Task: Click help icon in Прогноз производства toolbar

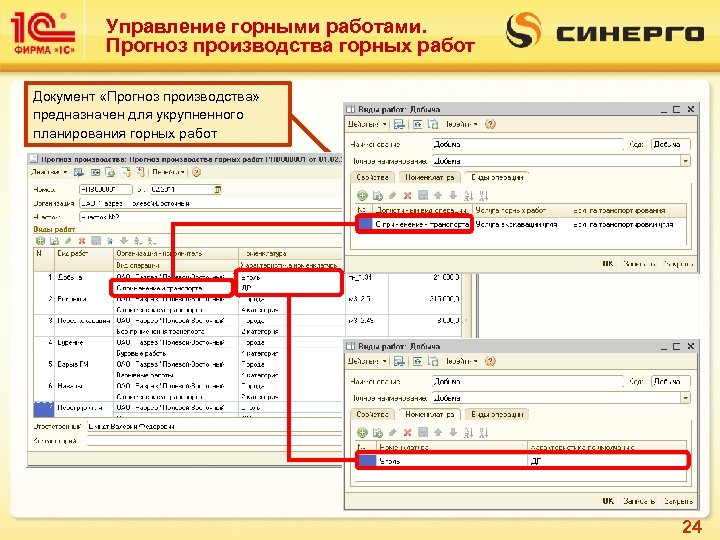Action: pyautogui.click(x=197, y=173)
